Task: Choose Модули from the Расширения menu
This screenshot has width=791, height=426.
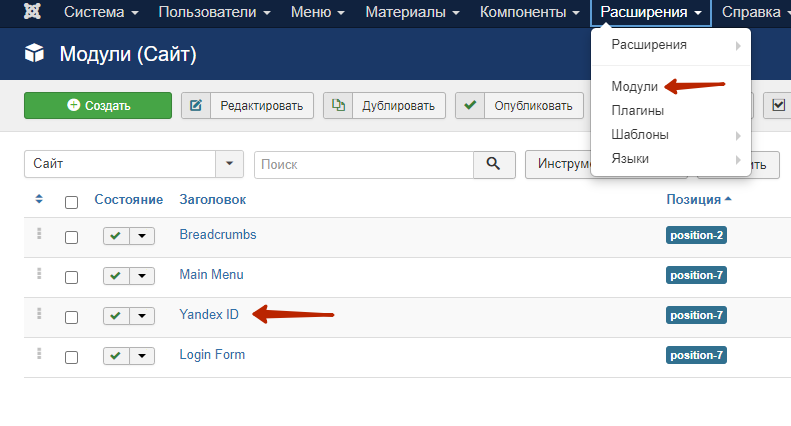Action: (634, 87)
